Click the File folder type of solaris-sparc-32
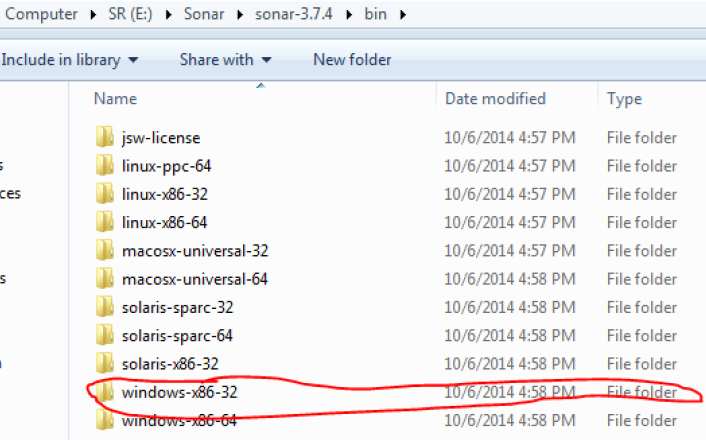Image resolution: width=706 pixels, height=440 pixels. 642,307
